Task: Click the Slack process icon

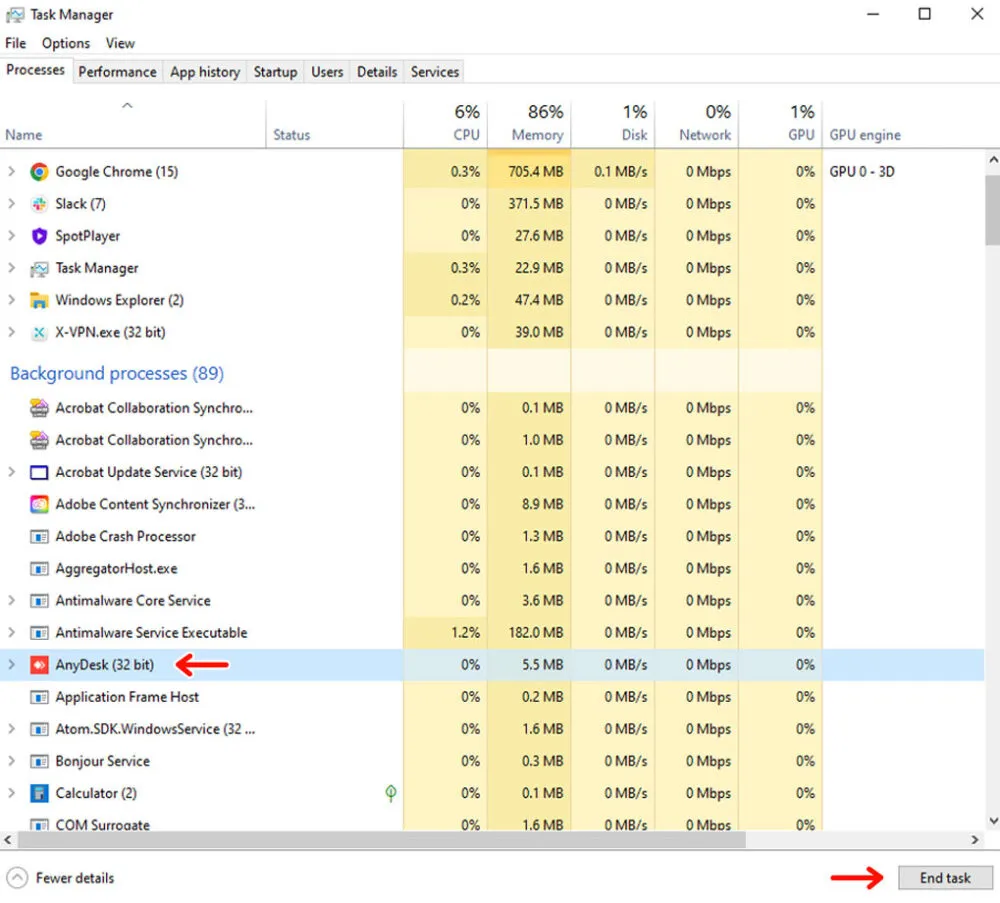Action: (39, 204)
